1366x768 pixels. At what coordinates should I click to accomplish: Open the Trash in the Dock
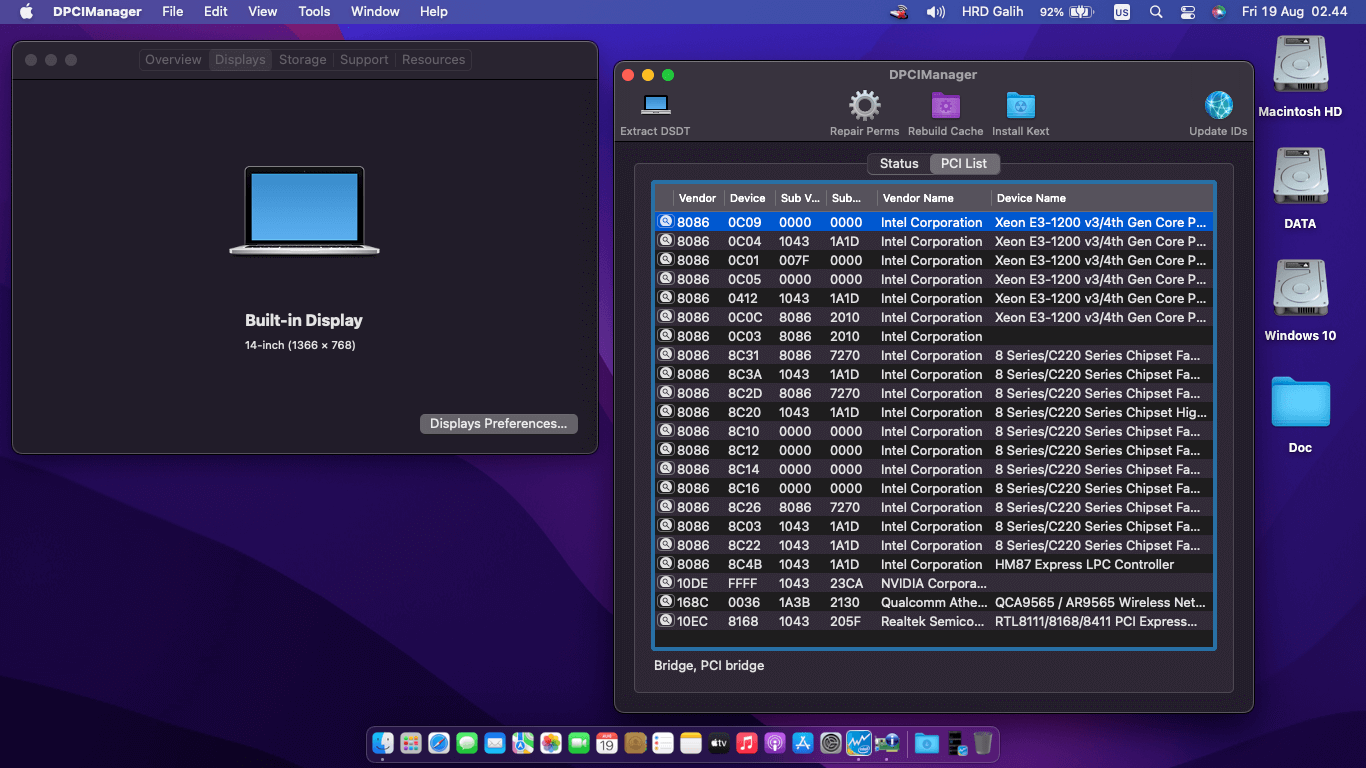point(983,743)
